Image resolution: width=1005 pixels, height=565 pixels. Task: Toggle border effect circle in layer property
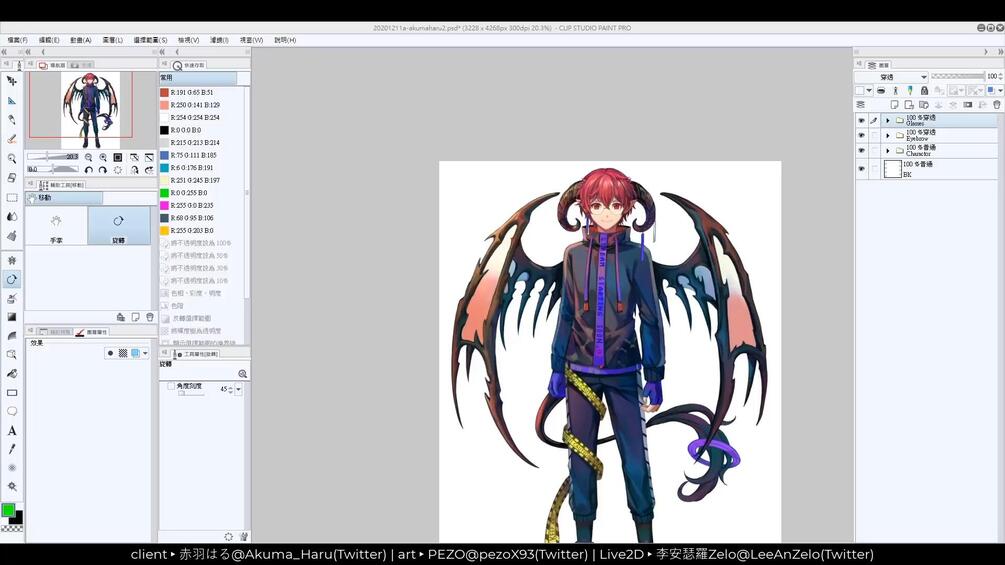point(110,353)
